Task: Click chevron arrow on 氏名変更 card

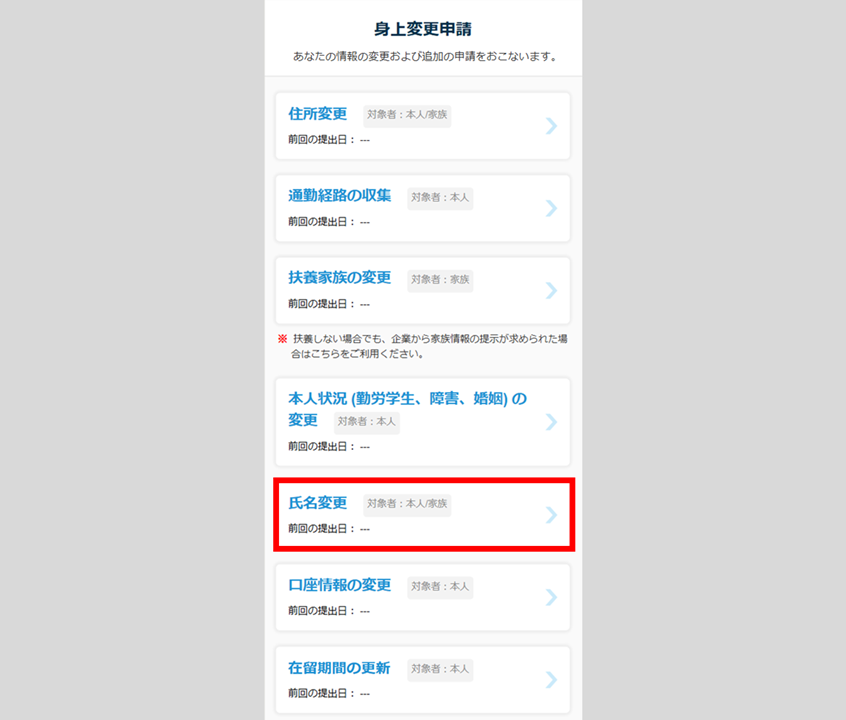Action: (551, 515)
